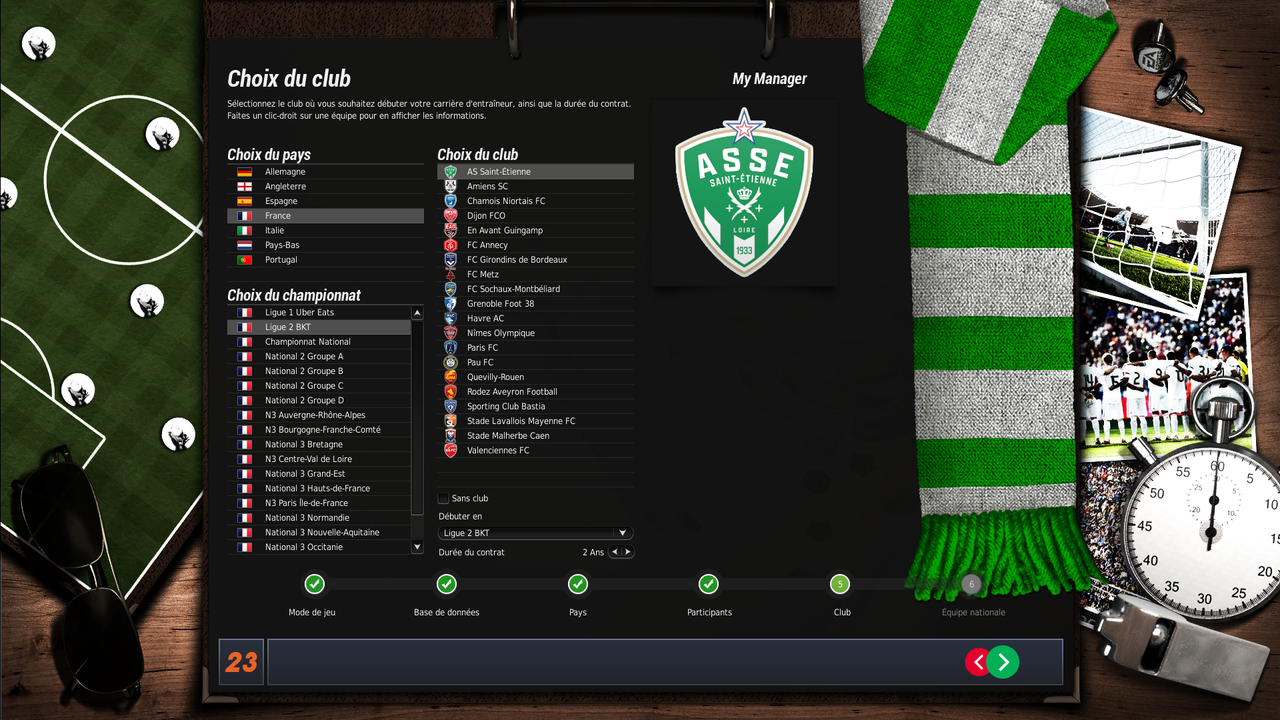Screen dimensions: 1280x720
Task: Click the Angleterre flag icon
Action: click(x=244, y=187)
